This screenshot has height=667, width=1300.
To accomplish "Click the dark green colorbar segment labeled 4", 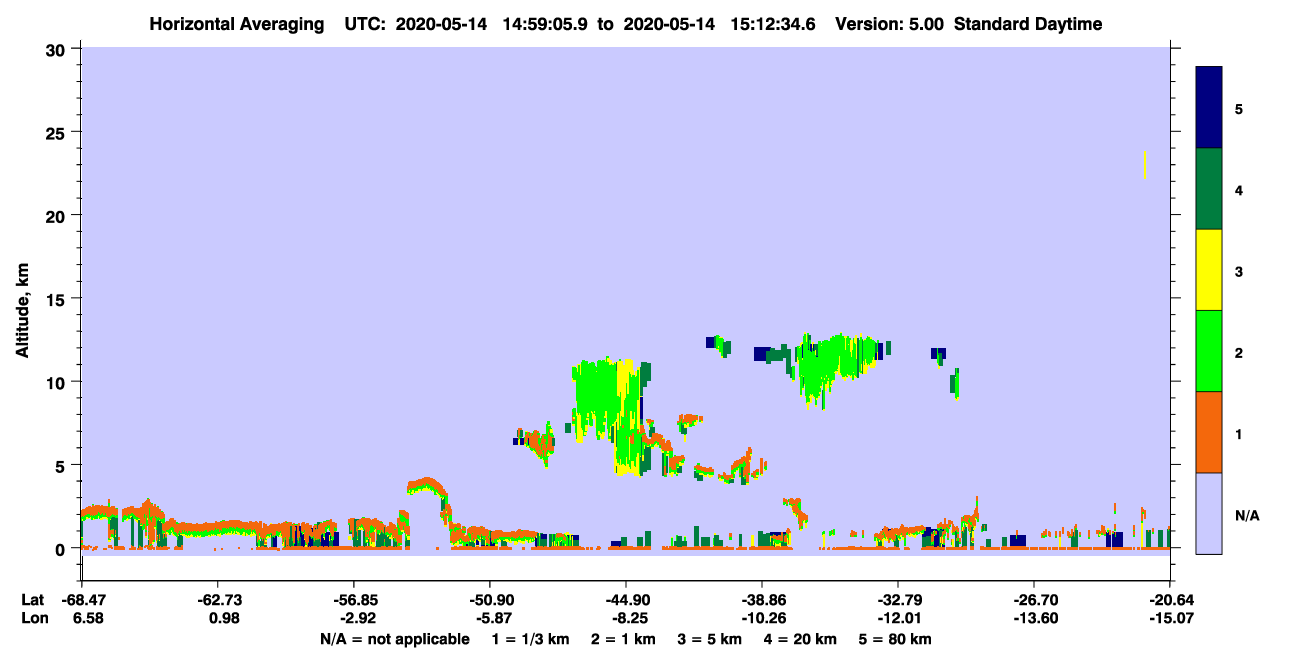I will 1209,189.
